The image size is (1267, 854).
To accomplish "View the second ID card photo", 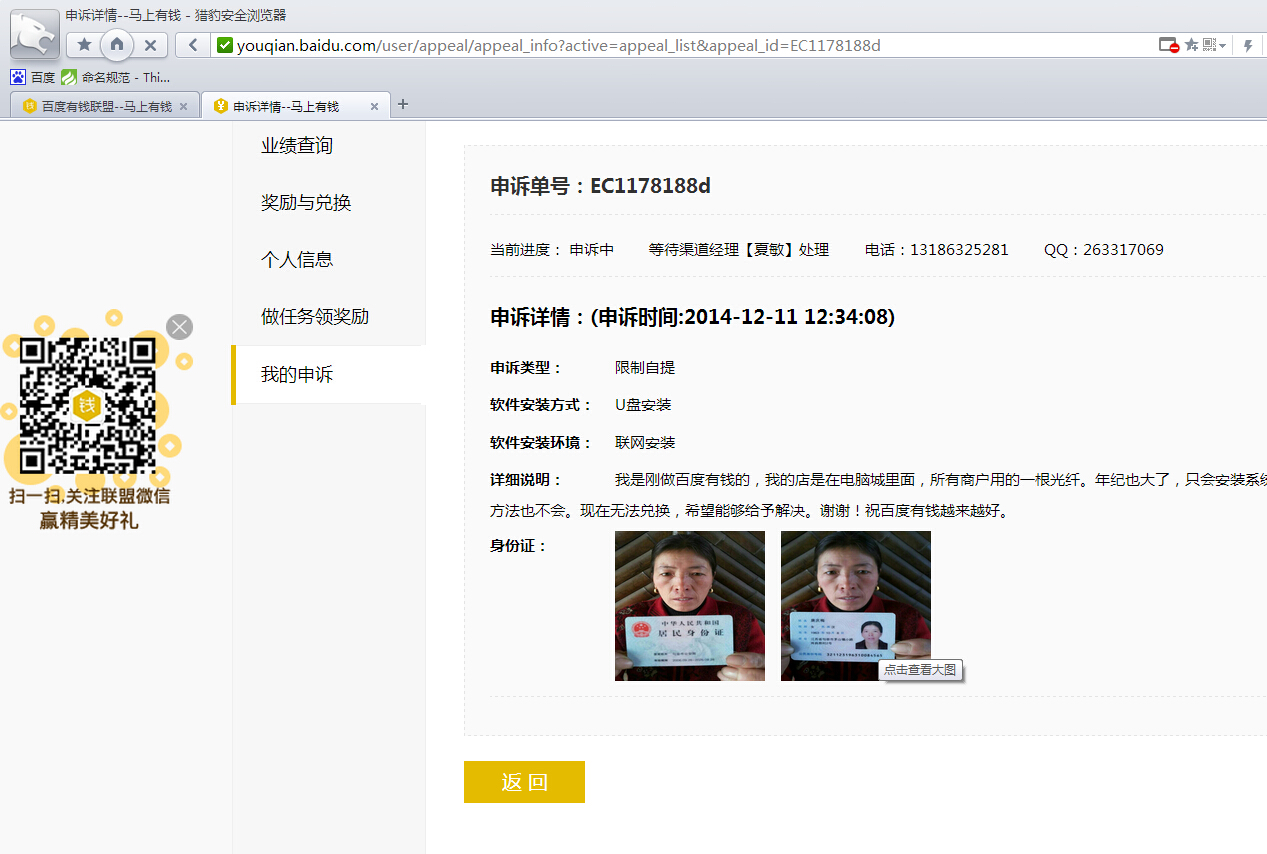I will coord(856,606).
